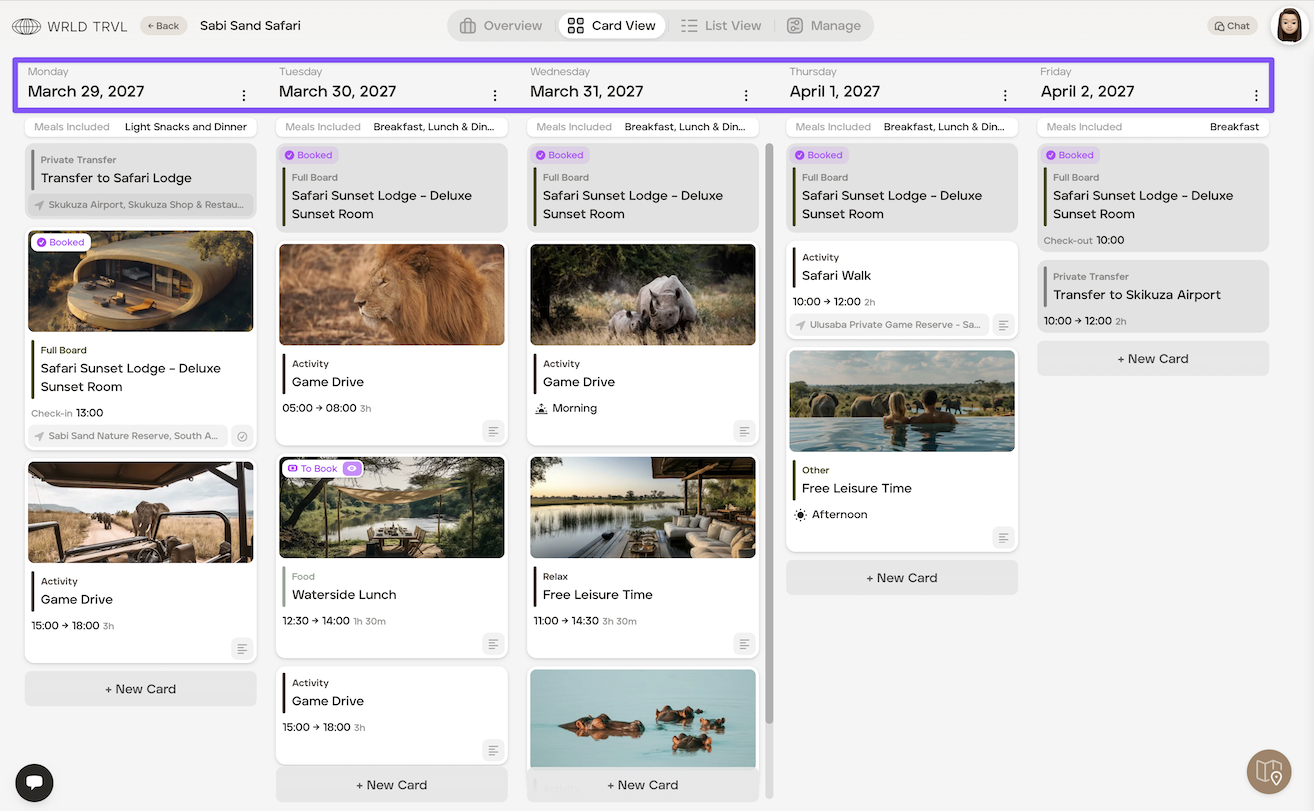
Task: Open the rhino photo on Wednesday's Game Drive
Action: [643, 295]
